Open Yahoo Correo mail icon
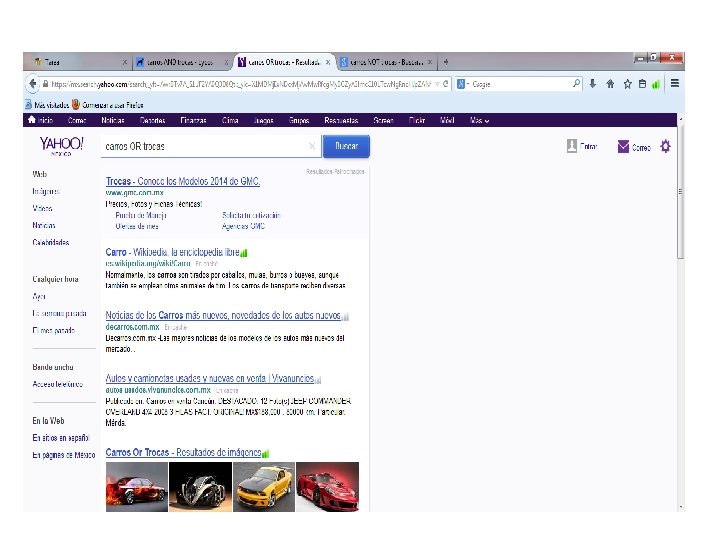720x540 pixels. [x=623, y=146]
